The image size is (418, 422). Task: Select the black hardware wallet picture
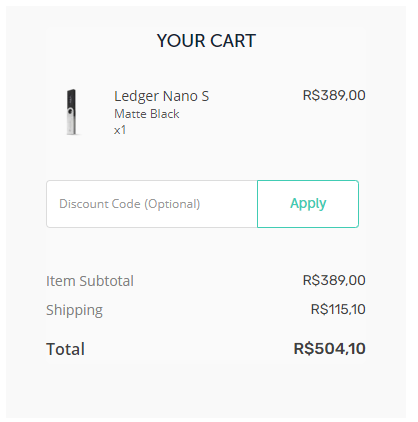click(x=71, y=112)
